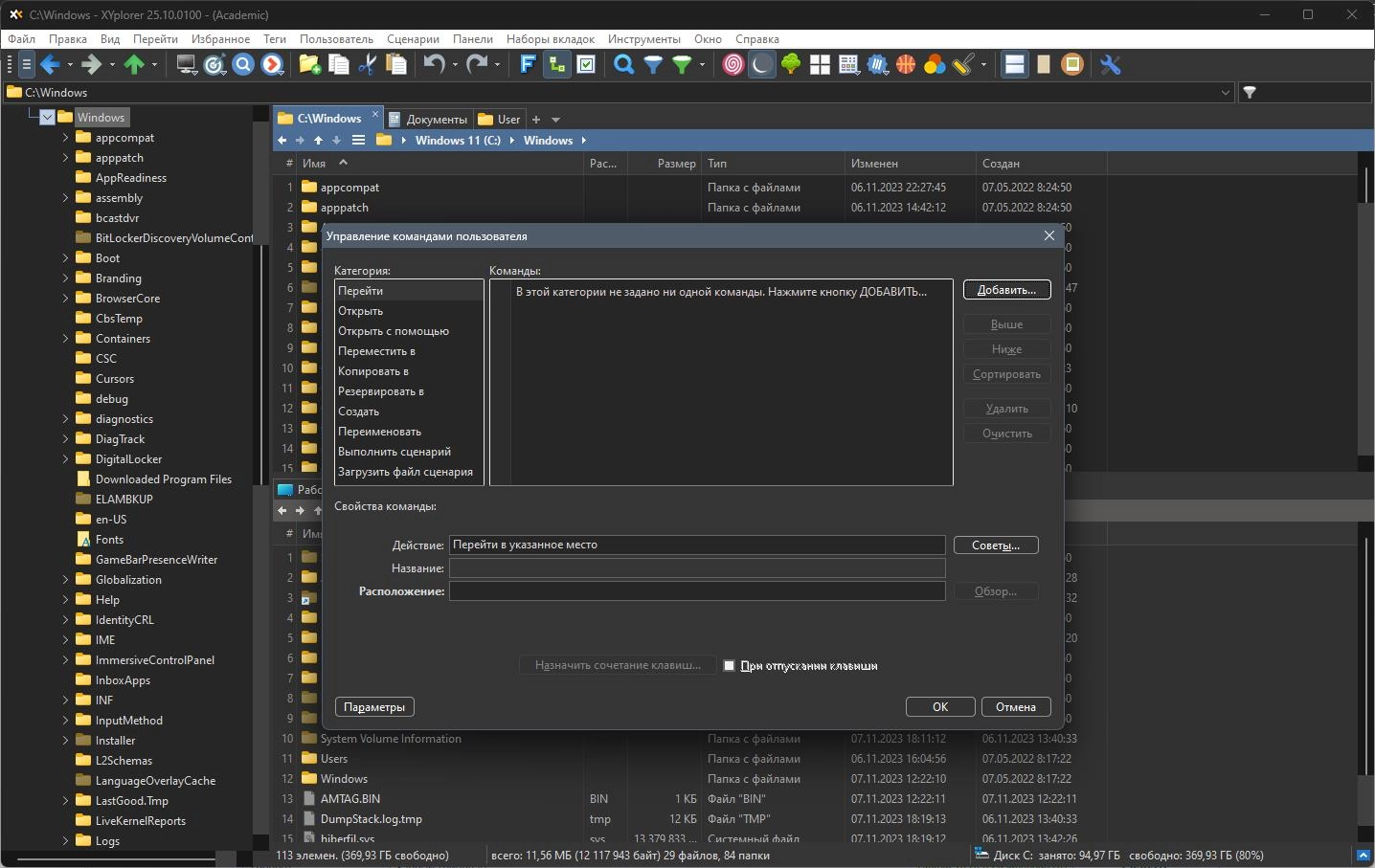
Task: Toggle the dual pane layout button
Action: pos(1014,65)
